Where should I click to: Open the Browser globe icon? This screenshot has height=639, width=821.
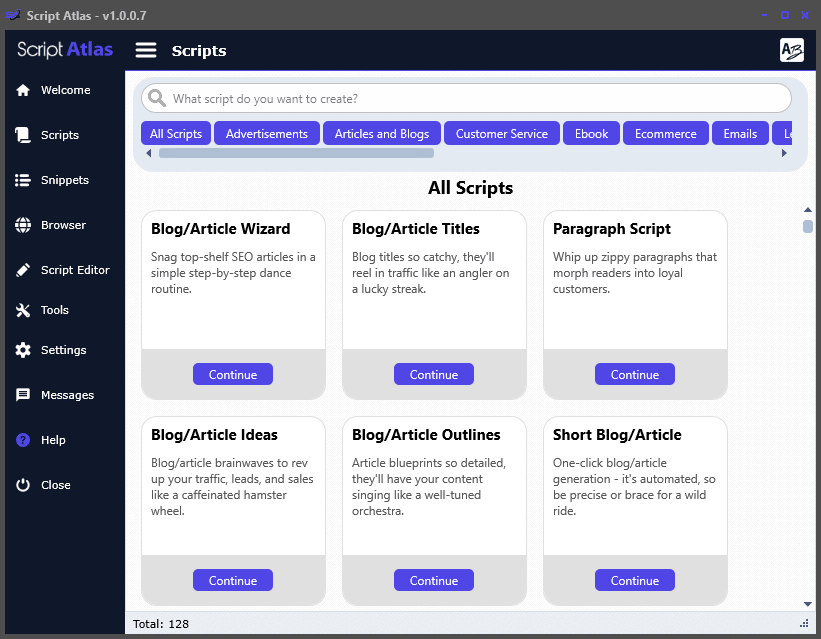click(23, 225)
